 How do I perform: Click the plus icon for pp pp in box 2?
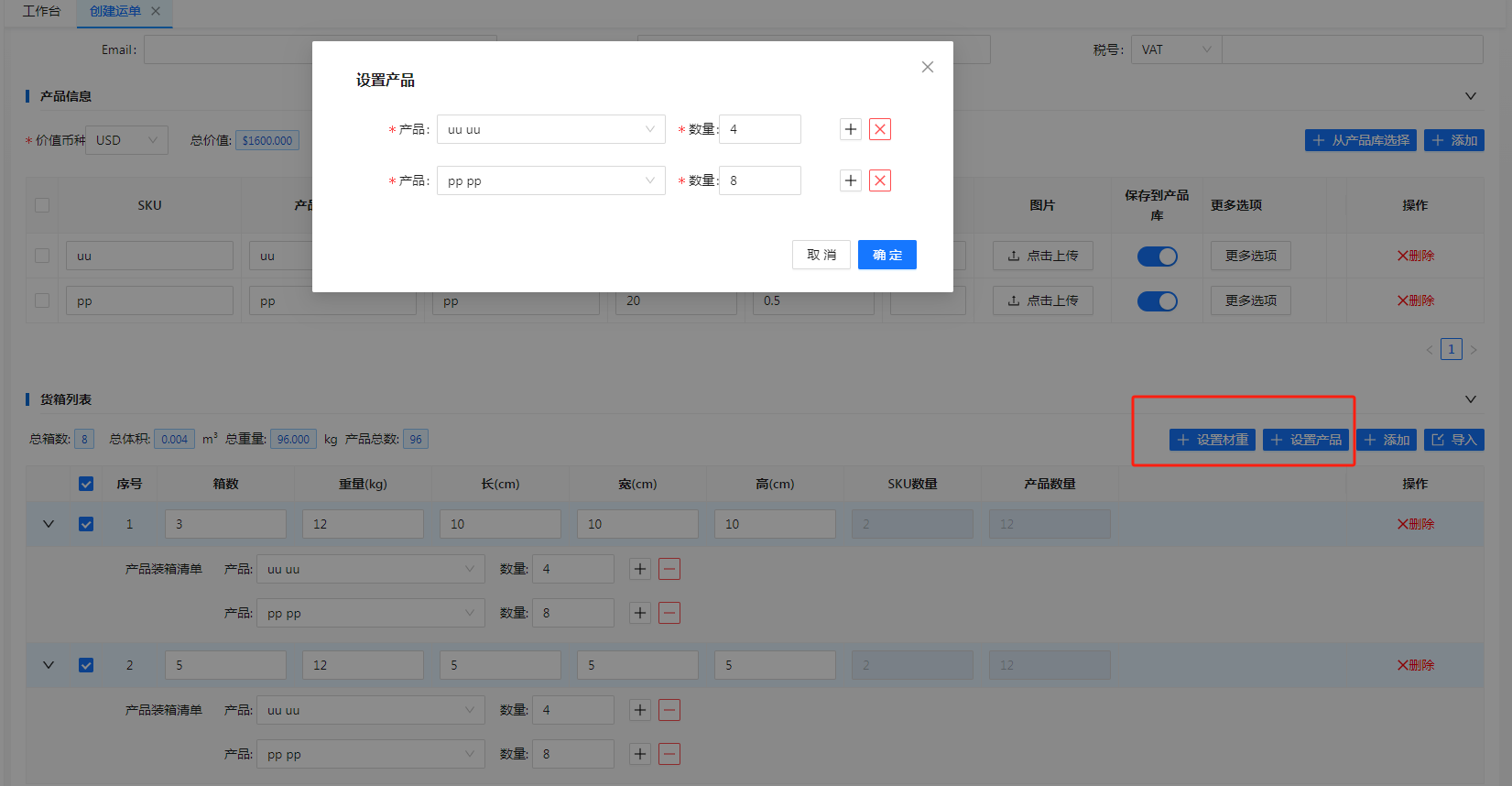pos(639,754)
